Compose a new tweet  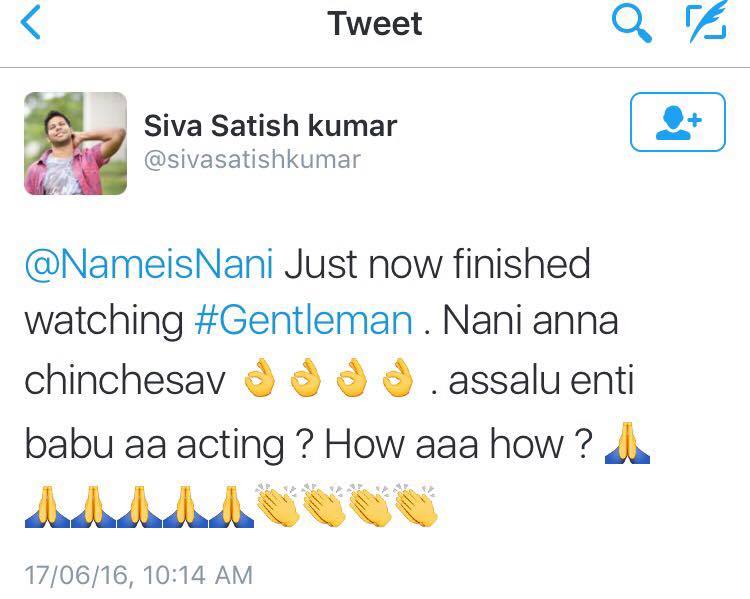coord(705,24)
